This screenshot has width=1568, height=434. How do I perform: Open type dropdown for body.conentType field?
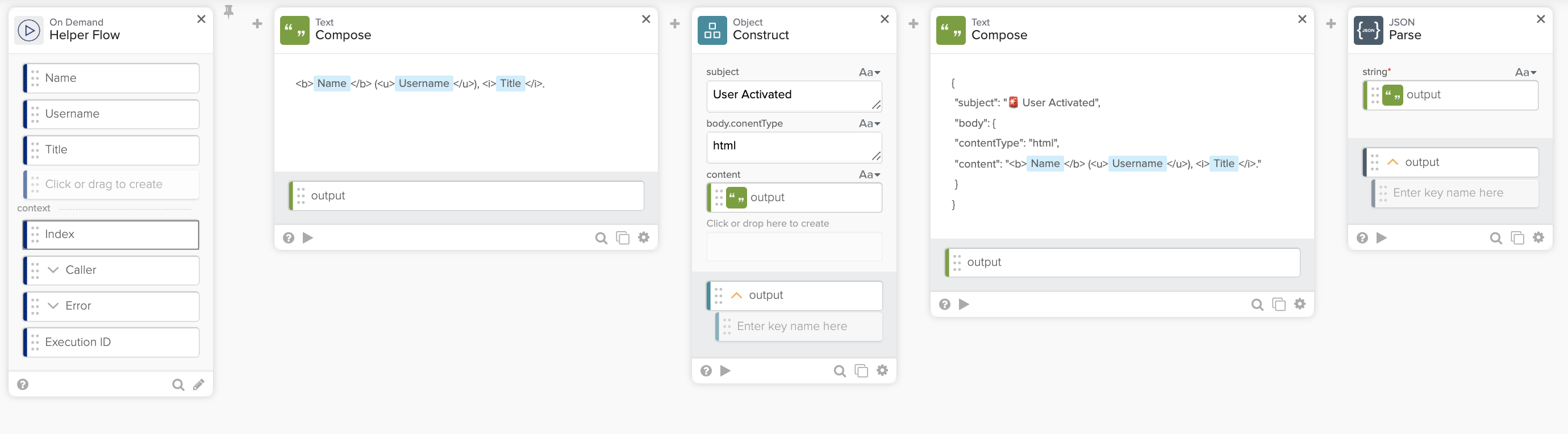point(870,124)
